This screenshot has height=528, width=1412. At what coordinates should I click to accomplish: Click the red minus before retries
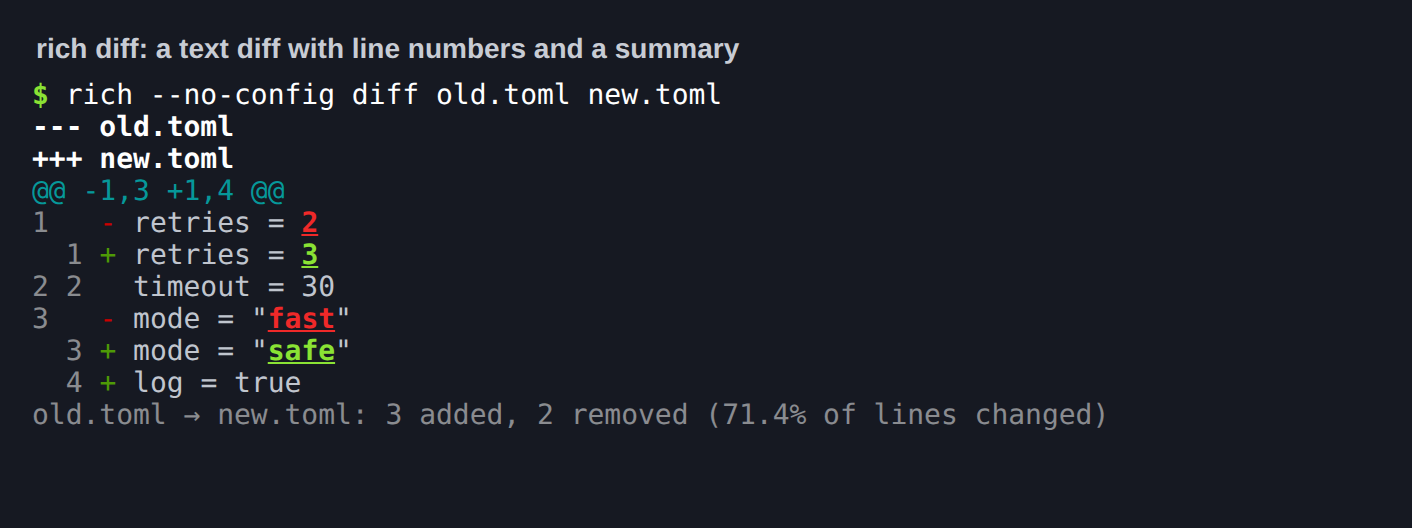point(108,223)
